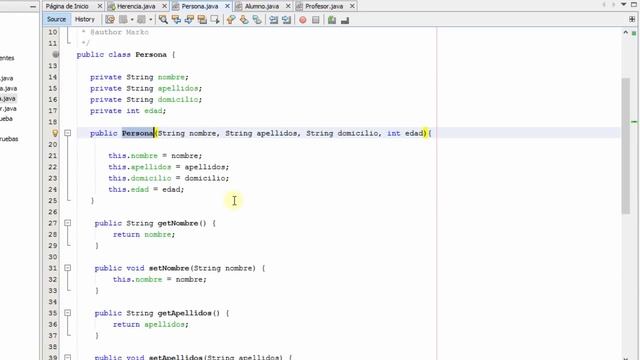The height and width of the screenshot is (360, 640).
Task: Open the Página de Inicio tab
Action: coord(67,6)
